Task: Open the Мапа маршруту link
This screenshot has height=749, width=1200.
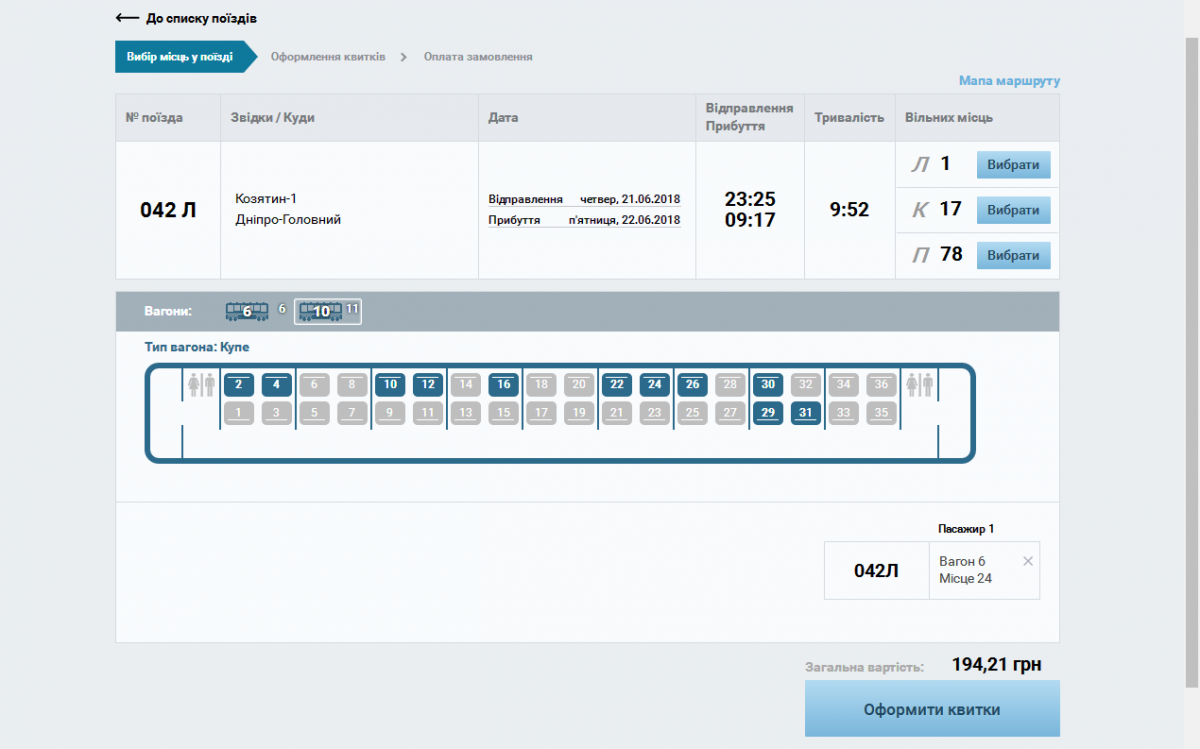Action: point(1009,81)
